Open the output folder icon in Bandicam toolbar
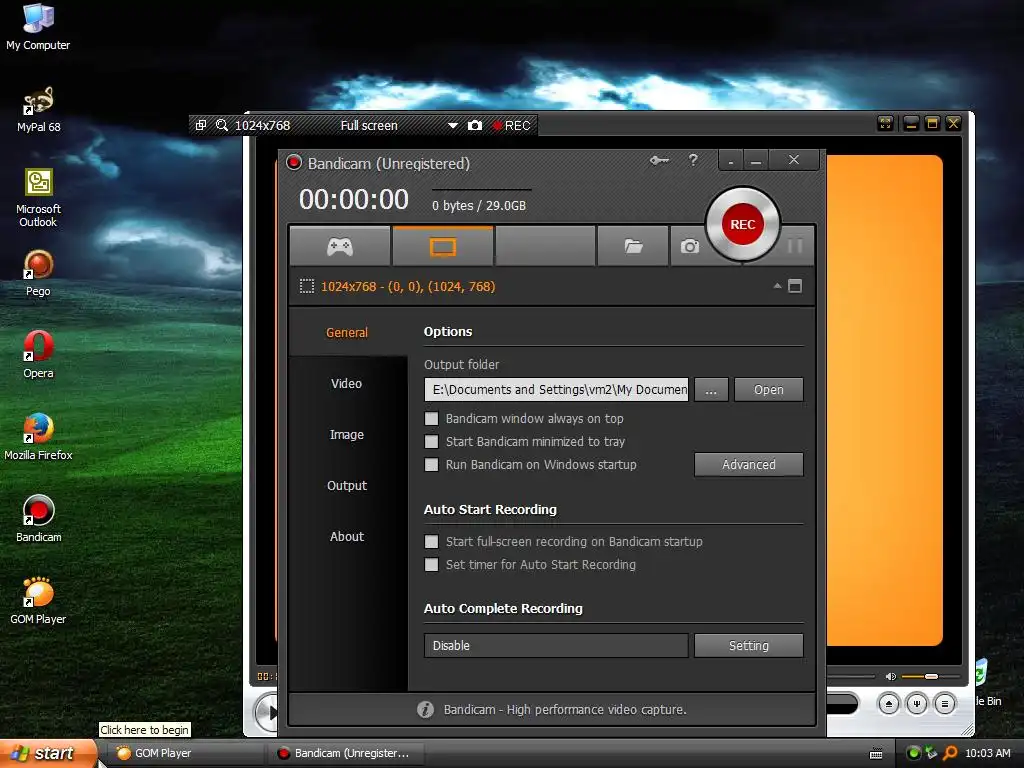The width and height of the screenshot is (1024, 768). [633, 246]
